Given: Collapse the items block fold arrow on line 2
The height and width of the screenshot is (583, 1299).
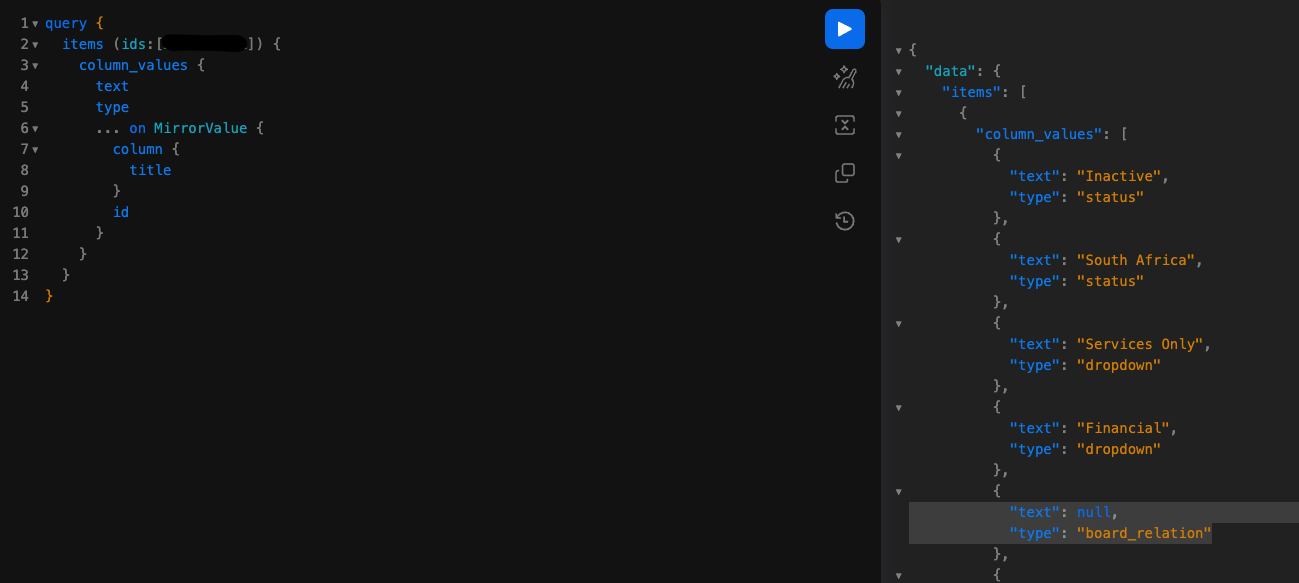Looking at the screenshot, I should pos(35,44).
